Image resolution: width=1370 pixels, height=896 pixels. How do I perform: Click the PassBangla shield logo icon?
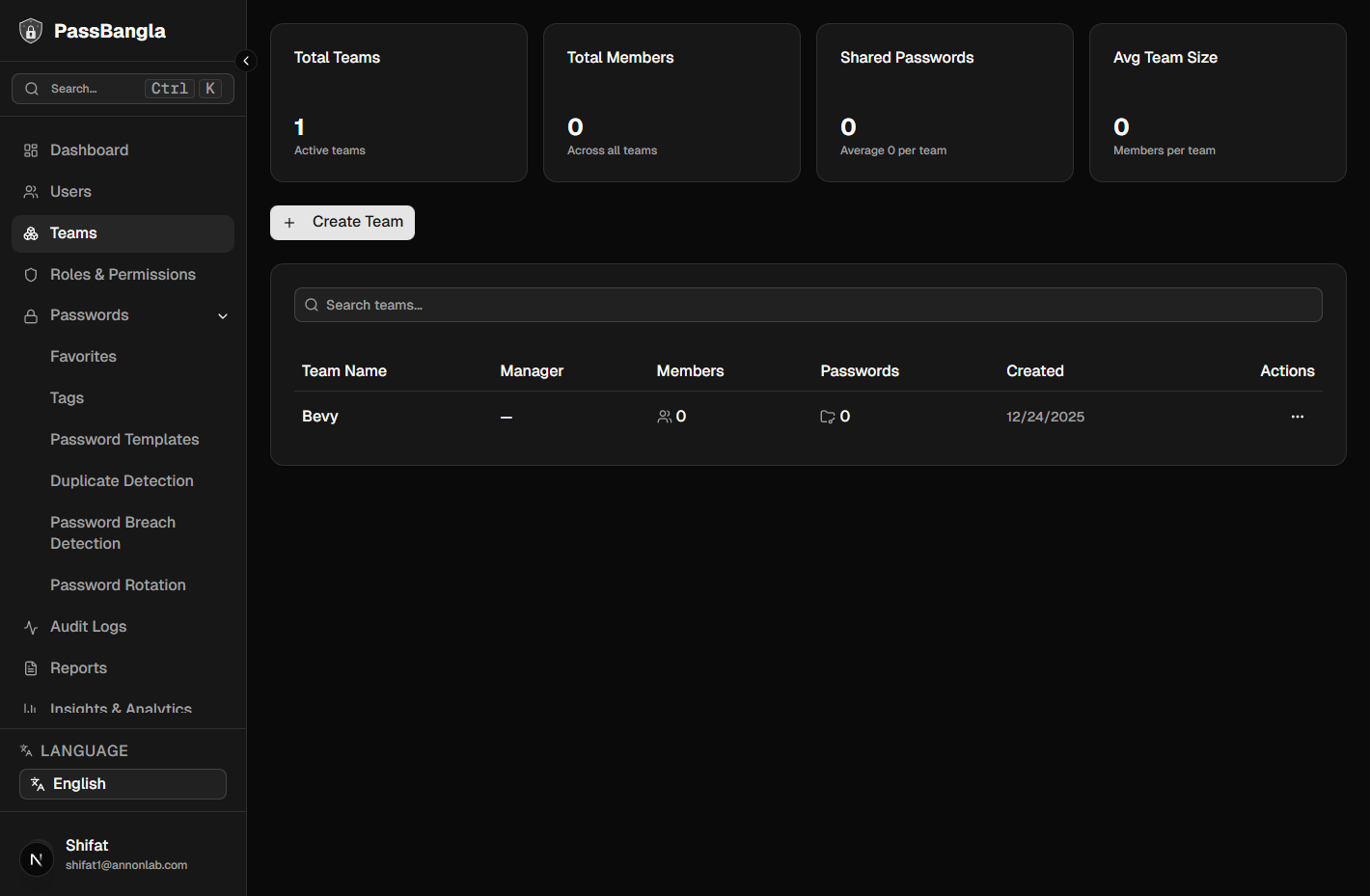31,32
